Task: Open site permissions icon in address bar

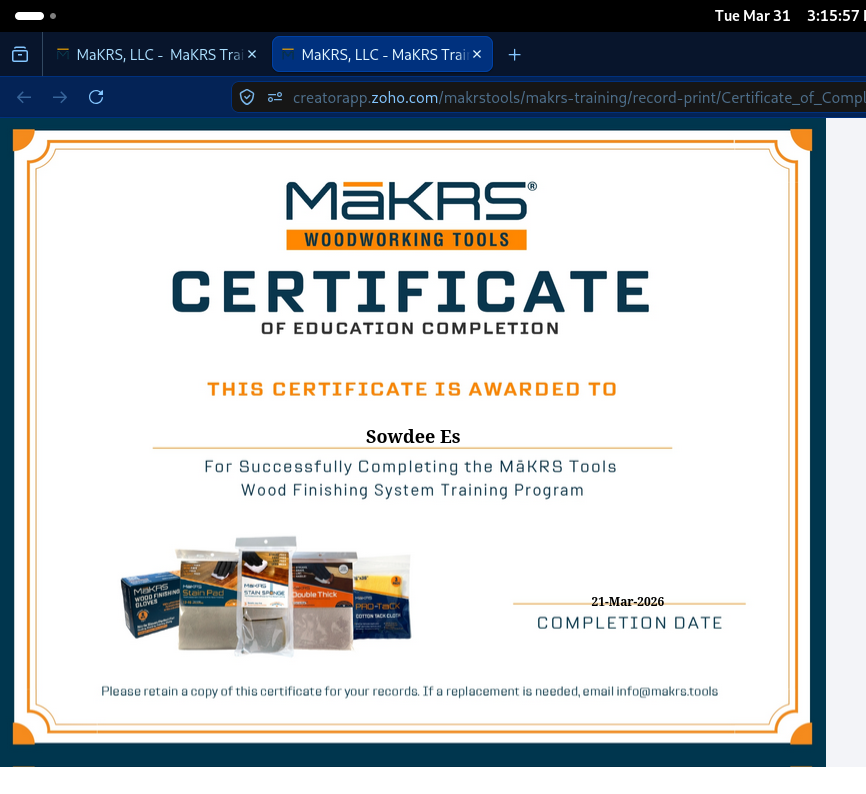Action: [274, 98]
